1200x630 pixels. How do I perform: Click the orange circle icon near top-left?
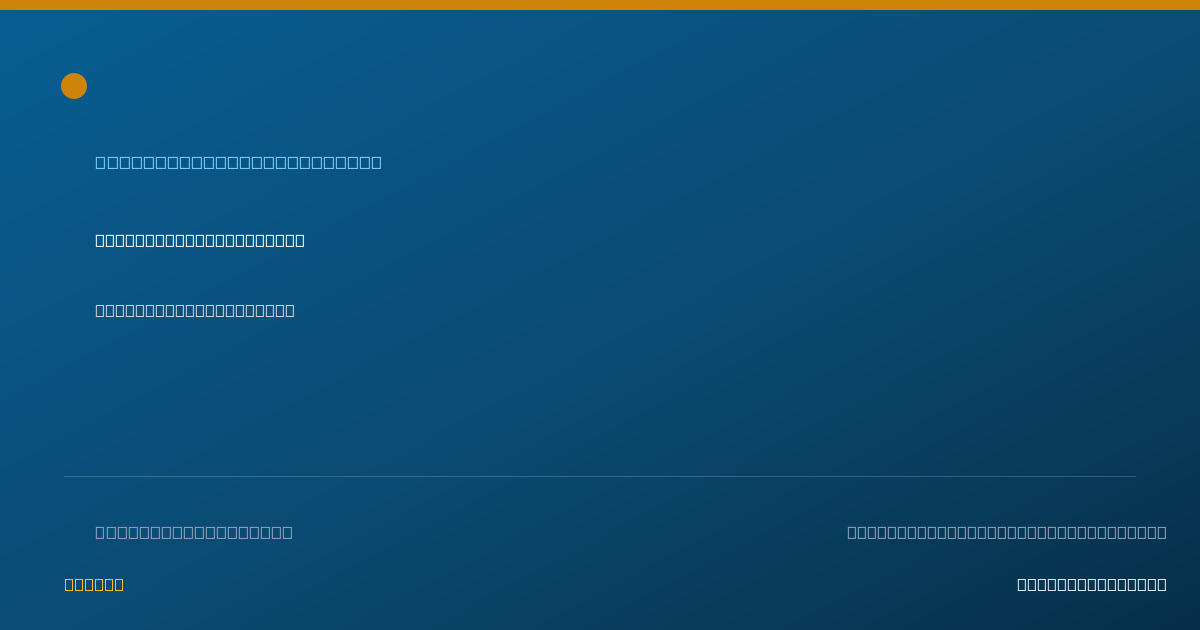tap(74, 86)
